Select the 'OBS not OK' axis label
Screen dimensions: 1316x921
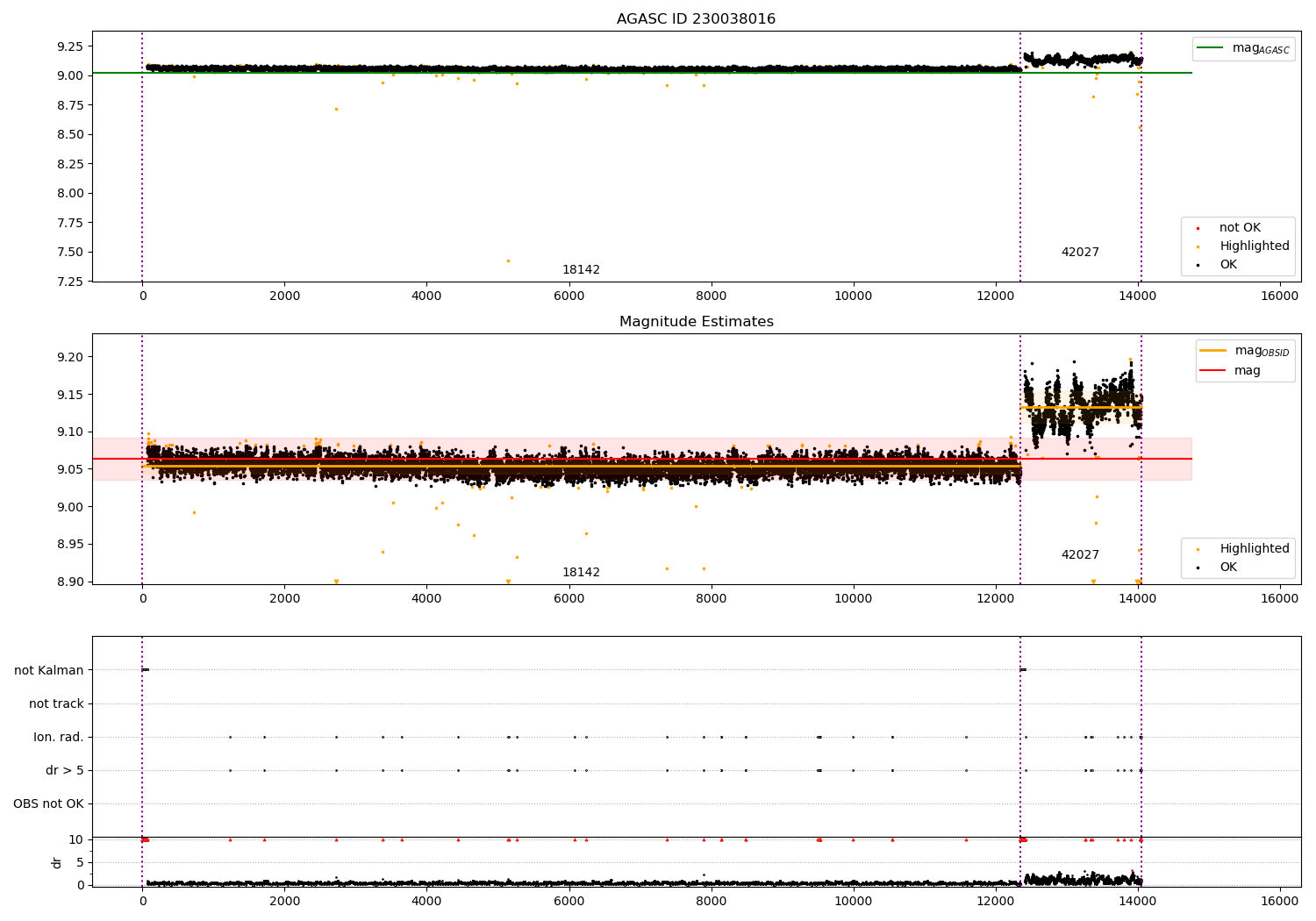[x=48, y=804]
